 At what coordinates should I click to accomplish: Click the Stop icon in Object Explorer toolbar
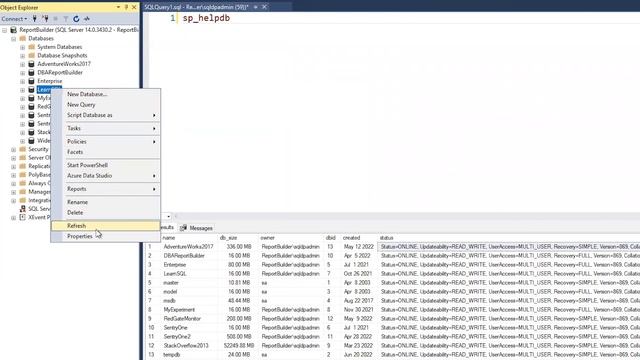(56, 19)
